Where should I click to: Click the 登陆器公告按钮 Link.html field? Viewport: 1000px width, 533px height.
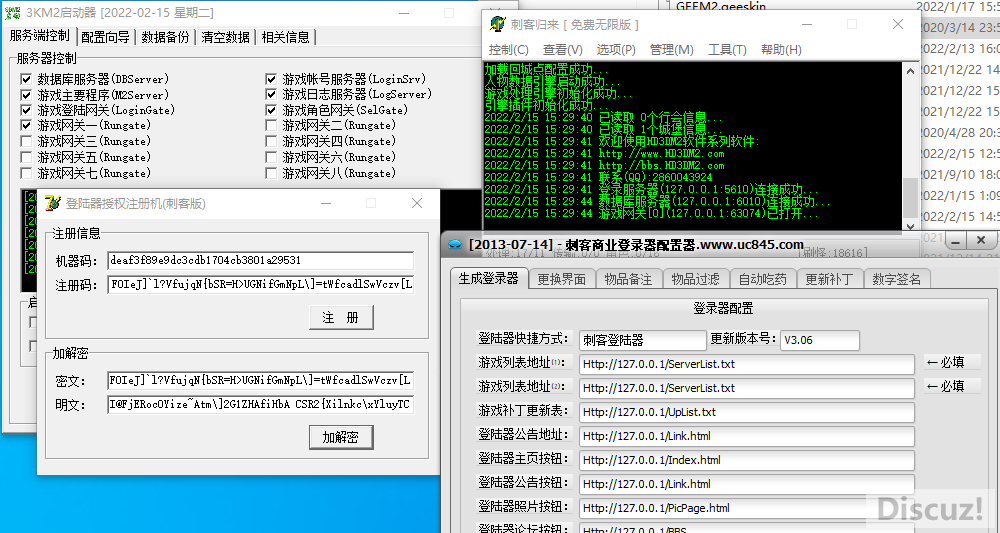[747, 485]
